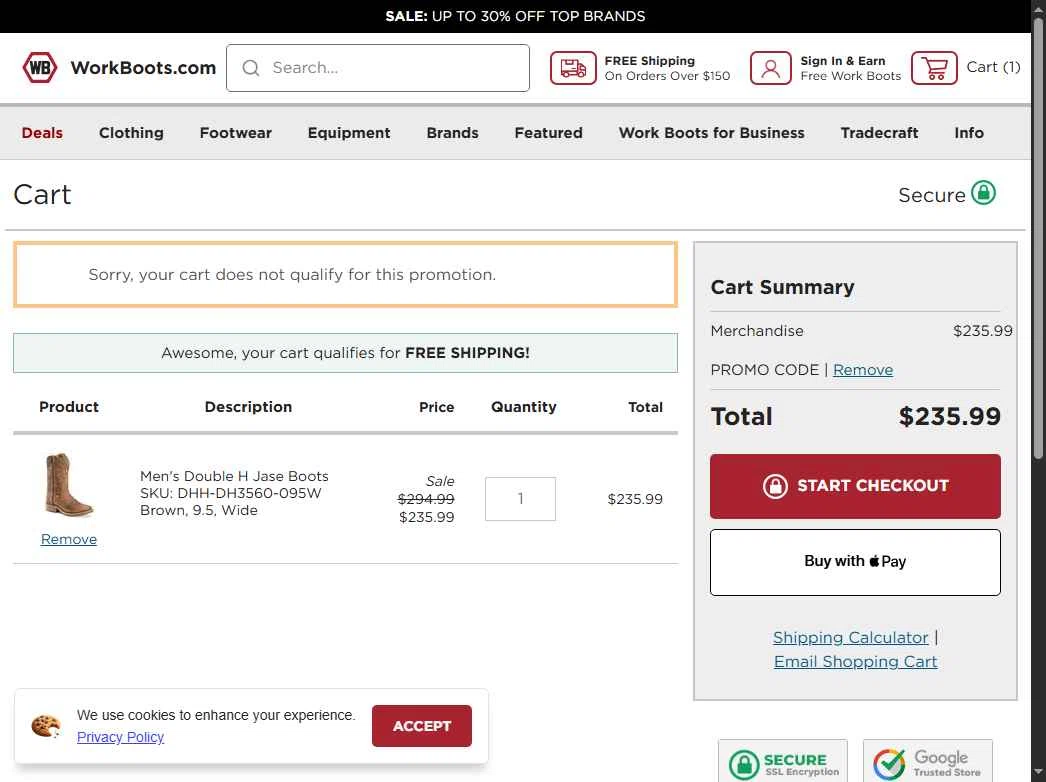
Task: Click the Search input field
Action: pyautogui.click(x=378, y=67)
